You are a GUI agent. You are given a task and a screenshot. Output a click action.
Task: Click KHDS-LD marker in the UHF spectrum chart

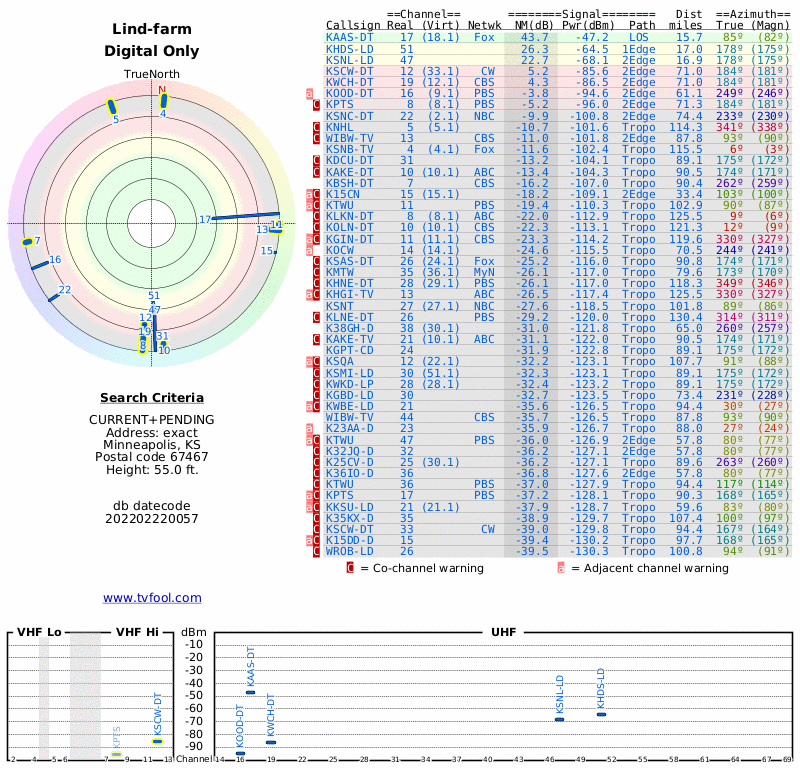(602, 714)
